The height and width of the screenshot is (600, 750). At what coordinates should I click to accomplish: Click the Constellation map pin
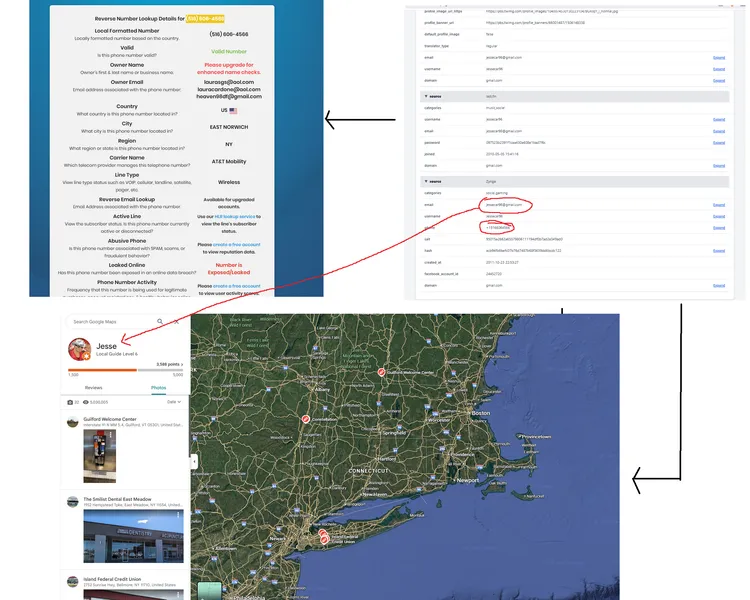pos(307,420)
